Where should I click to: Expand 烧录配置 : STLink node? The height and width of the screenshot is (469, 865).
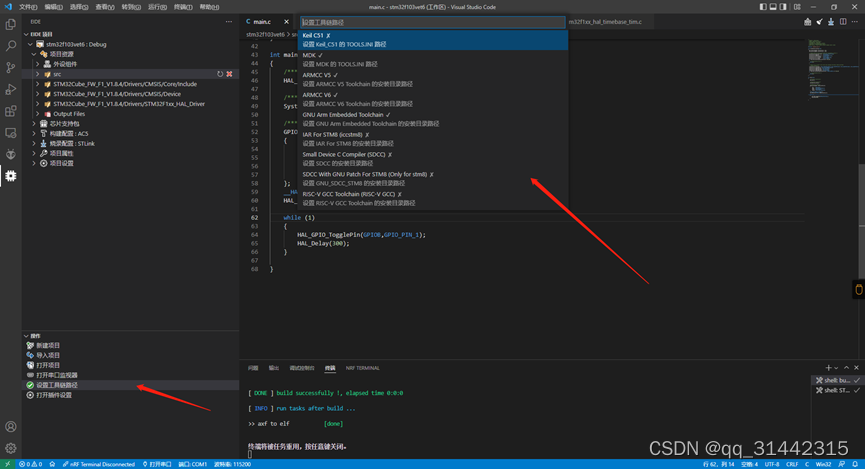click(x=34, y=143)
